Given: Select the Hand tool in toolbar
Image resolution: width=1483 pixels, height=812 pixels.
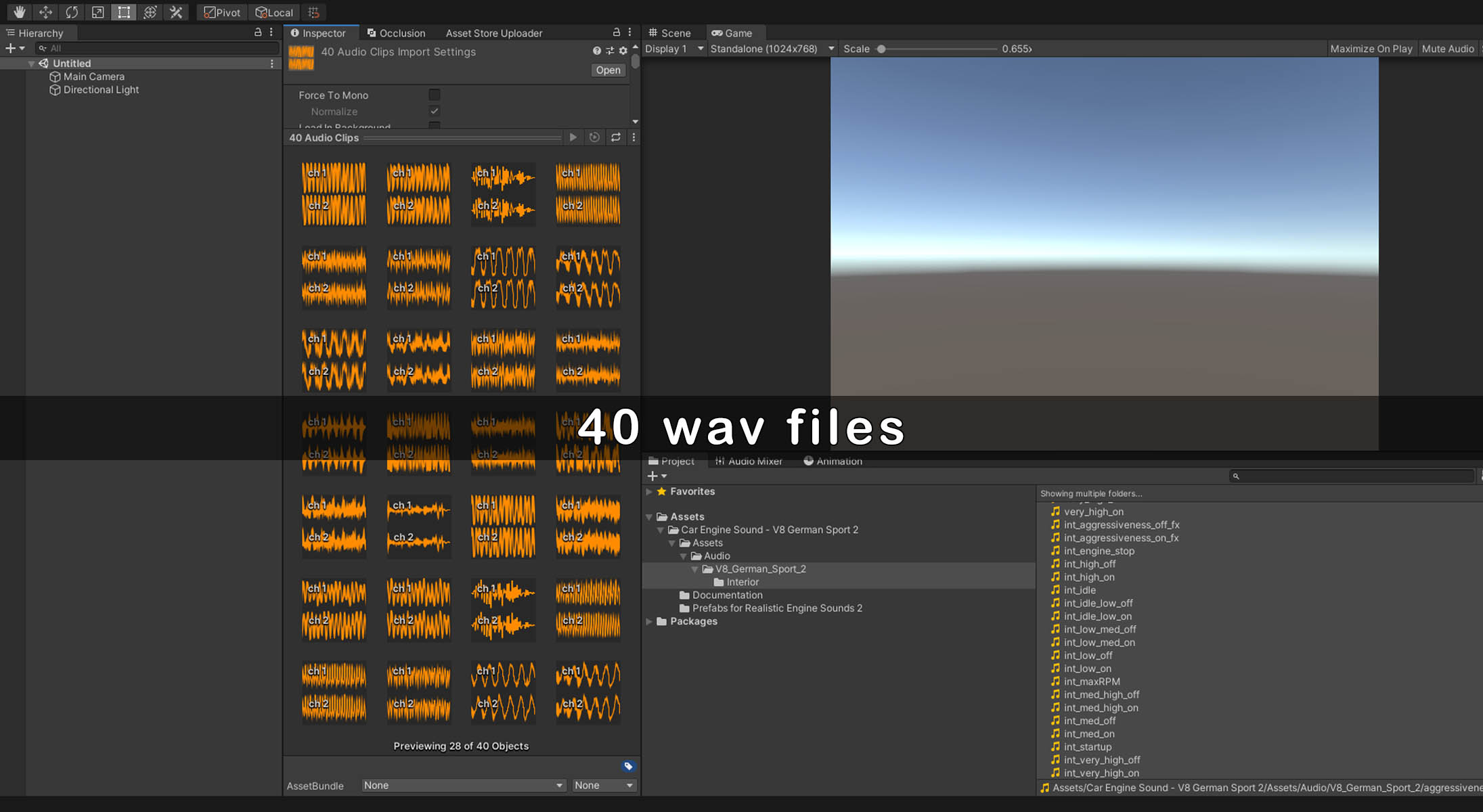Looking at the screenshot, I should tap(19, 12).
